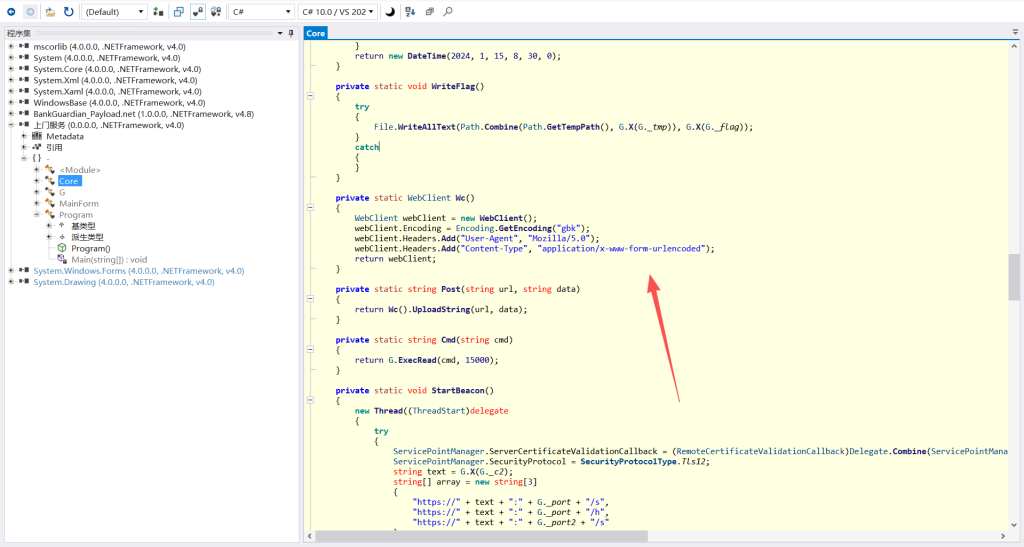Click the code view scroll down arrow
This screenshot has width=1024, height=547.
click(1014, 524)
